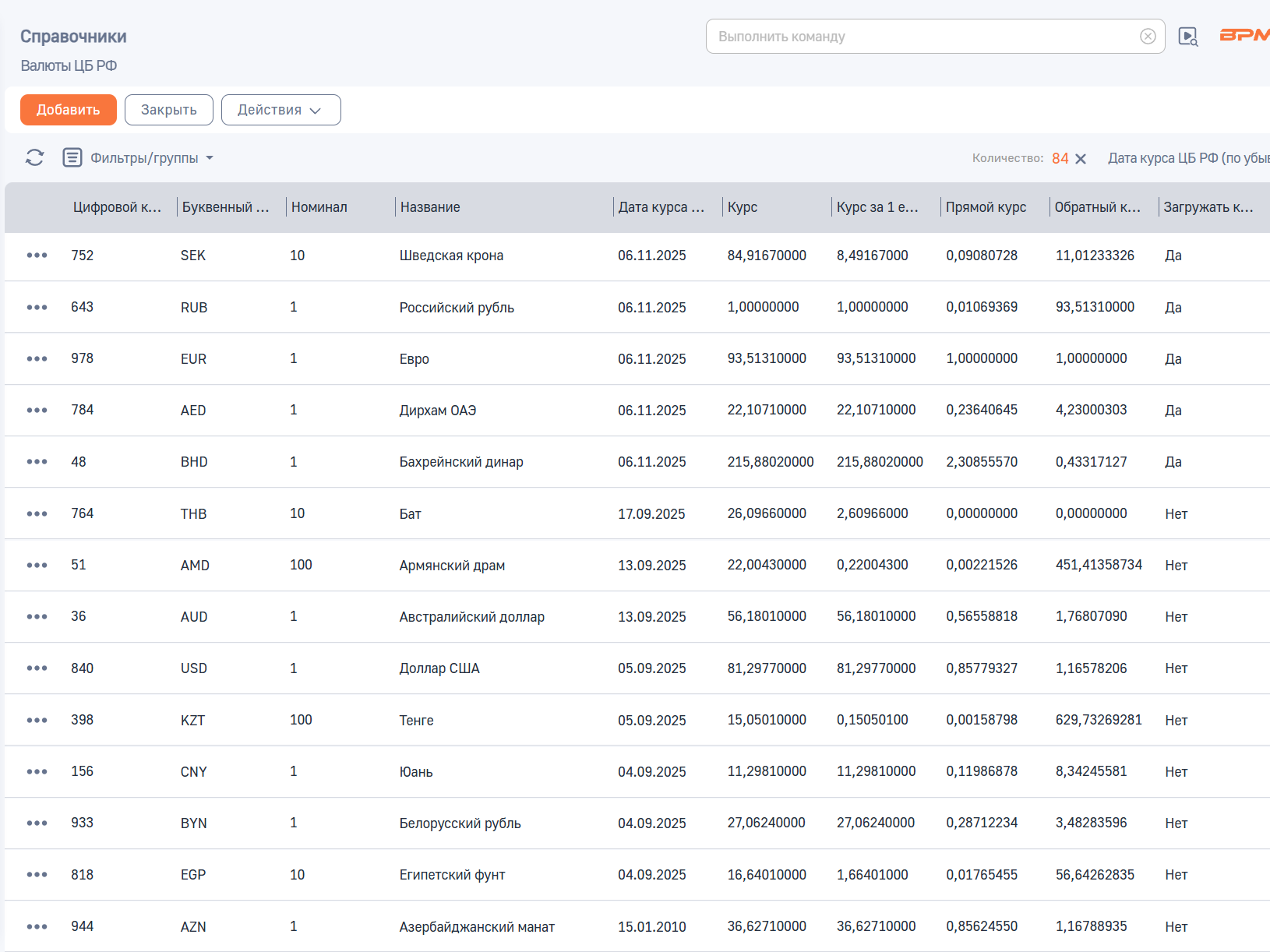Clear the command search field
The height and width of the screenshot is (952, 1270).
[x=1147, y=37]
